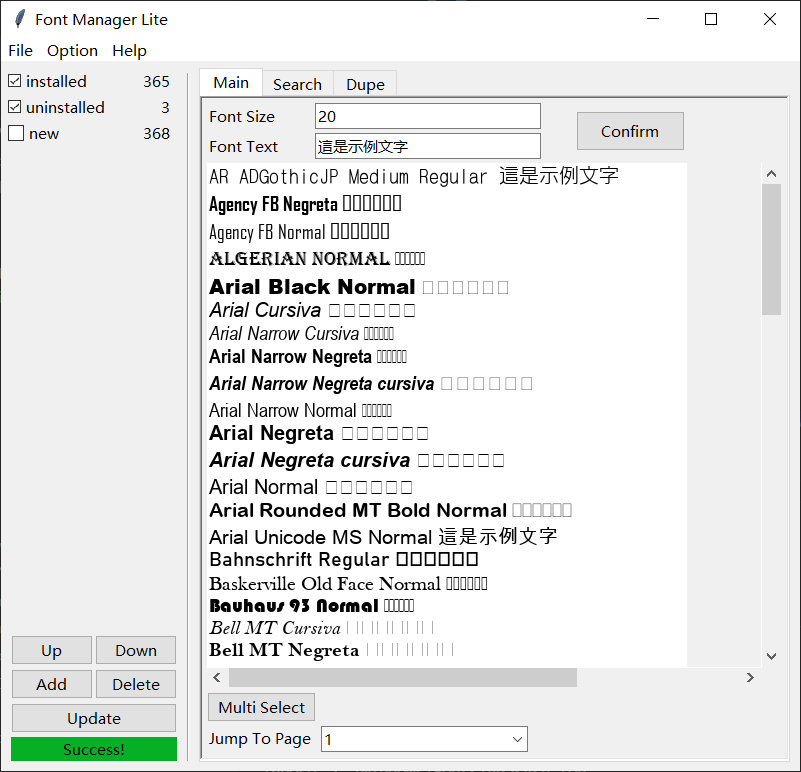Image resolution: width=801 pixels, height=772 pixels.
Task: Click the font list scroll up arrow
Action: (x=771, y=174)
